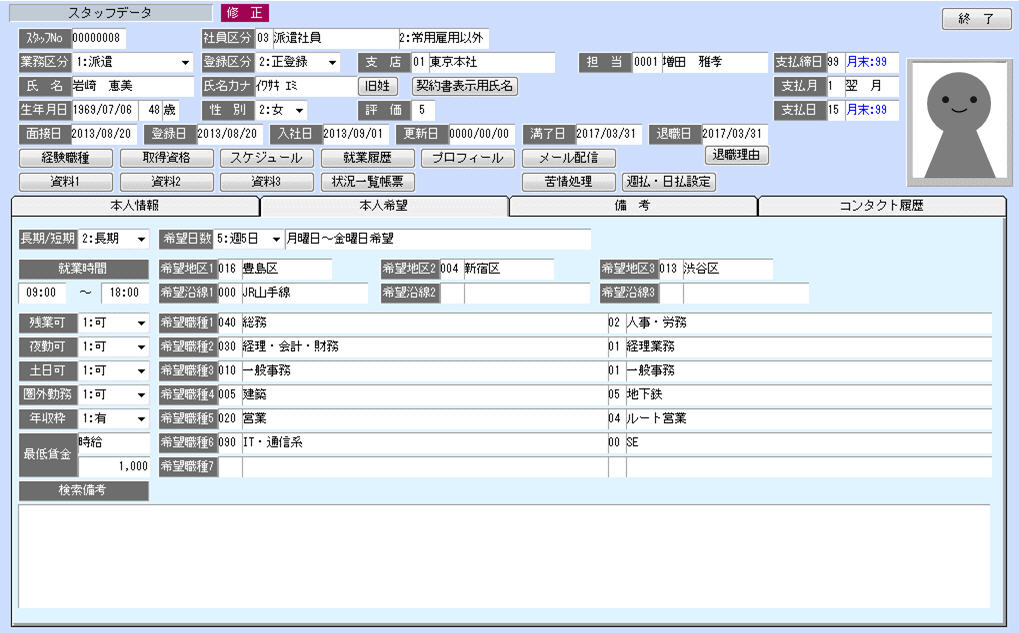Viewport: 1019px width, 633px height.
Task: Click the staff photo placeholder avatar
Action: coord(959,123)
